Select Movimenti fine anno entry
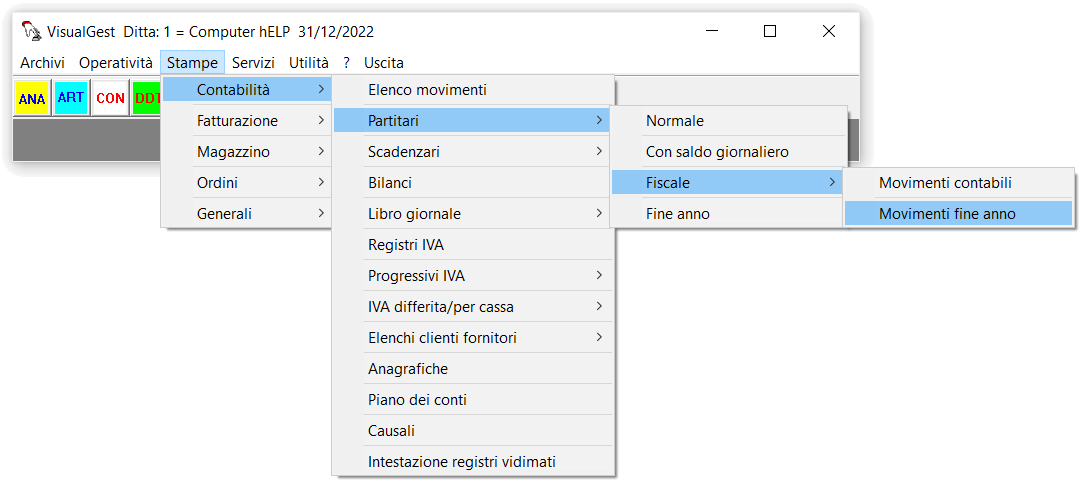Screen dimensions: 1082x481 [x=958, y=214]
